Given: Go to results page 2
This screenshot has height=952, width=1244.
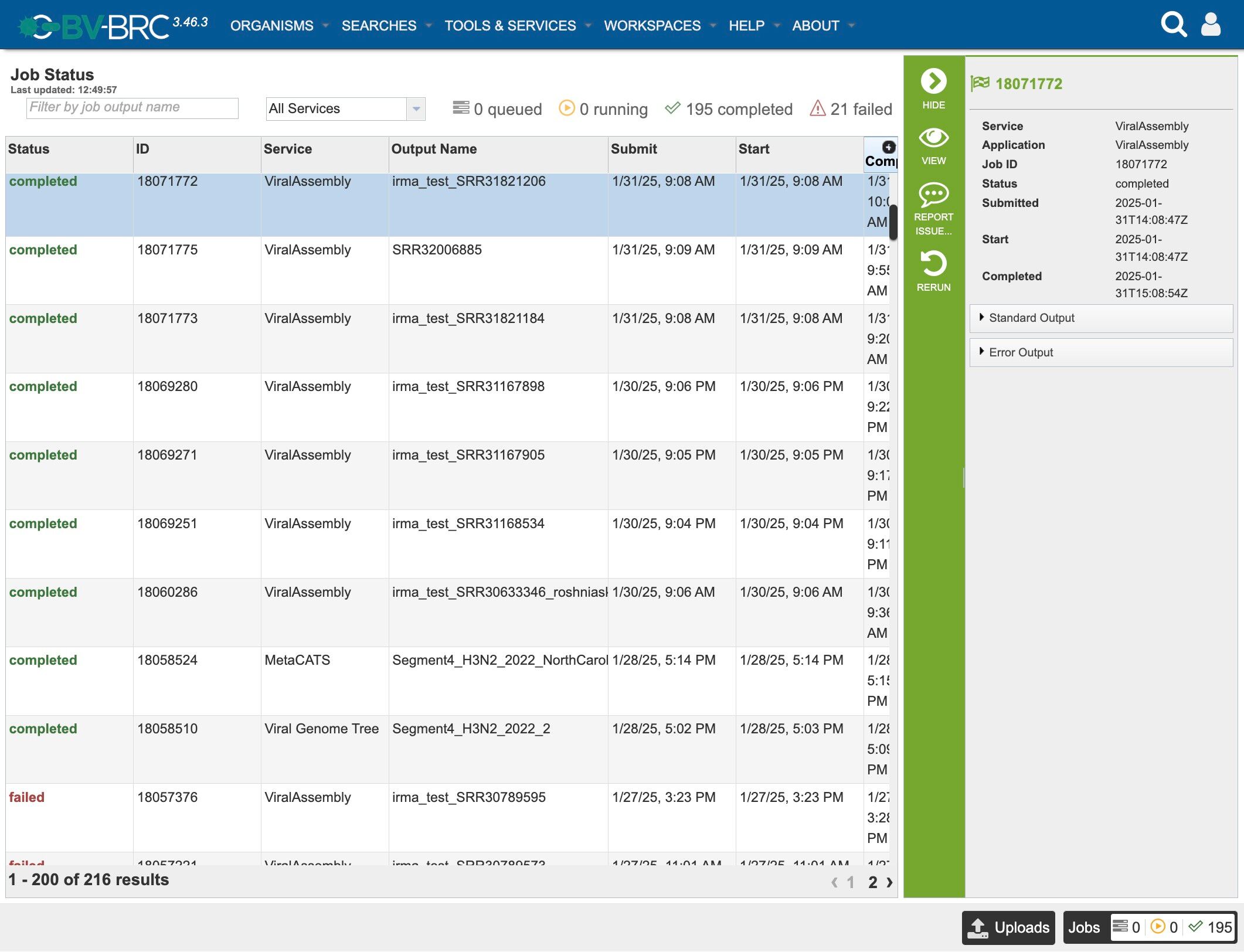Looking at the screenshot, I should pos(872,882).
